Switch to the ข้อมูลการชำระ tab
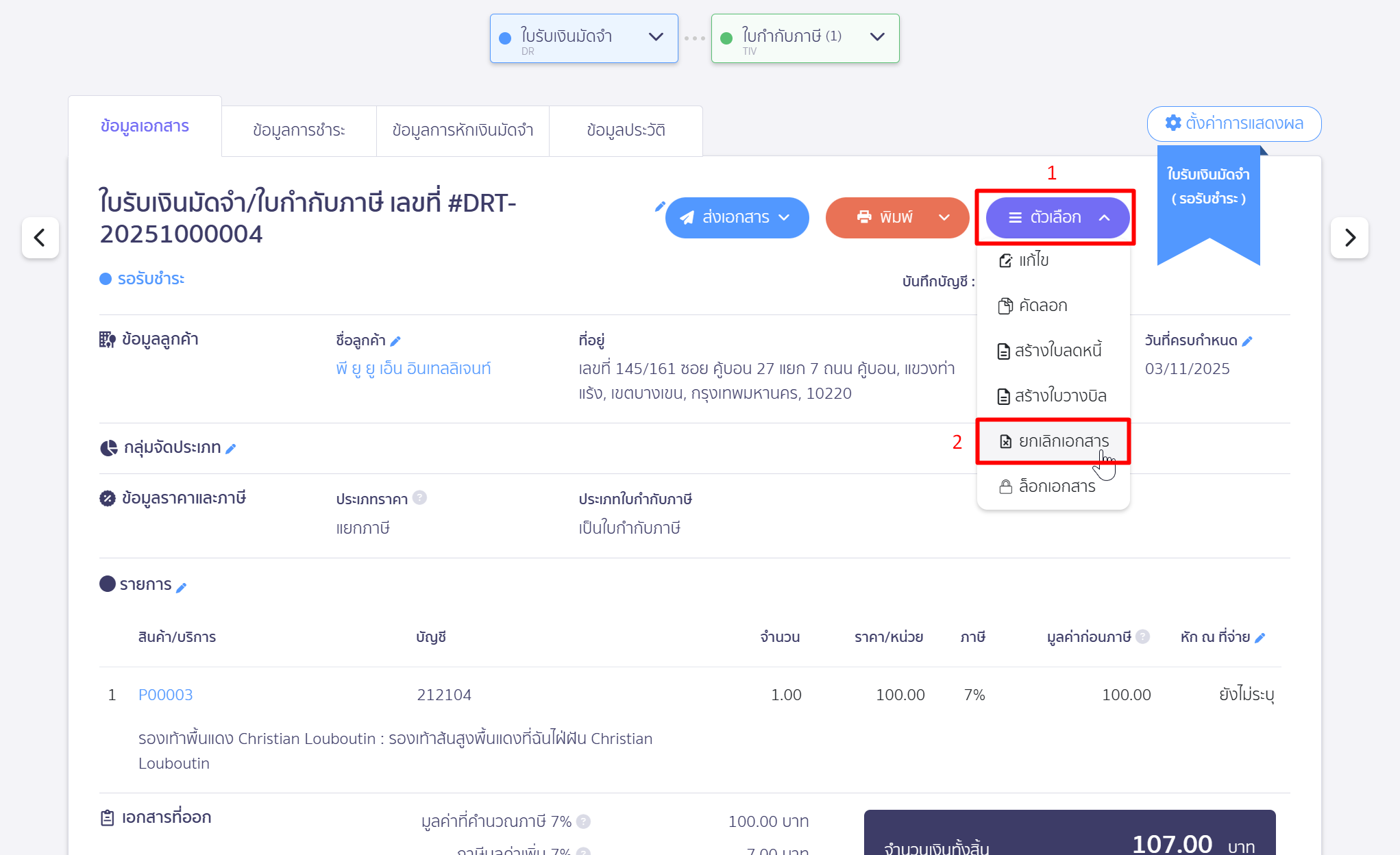 point(299,130)
